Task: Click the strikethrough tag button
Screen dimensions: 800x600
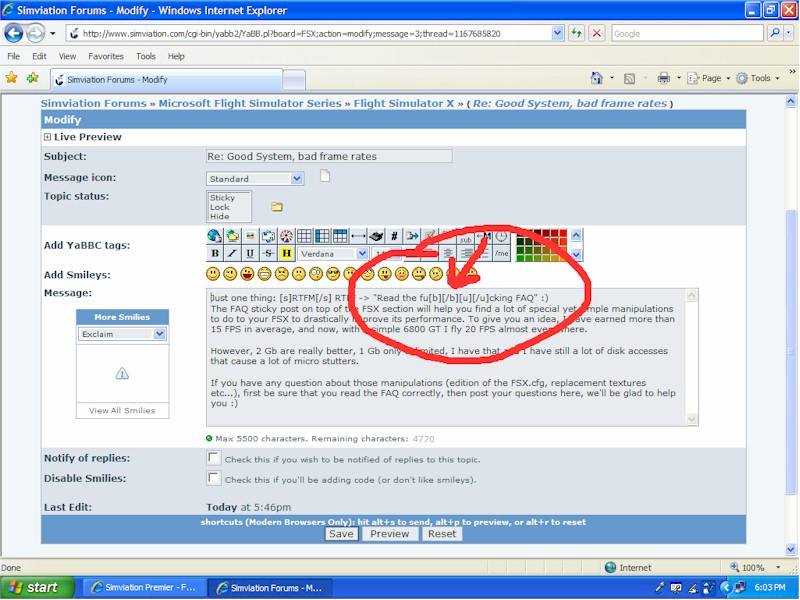Action: [268, 254]
